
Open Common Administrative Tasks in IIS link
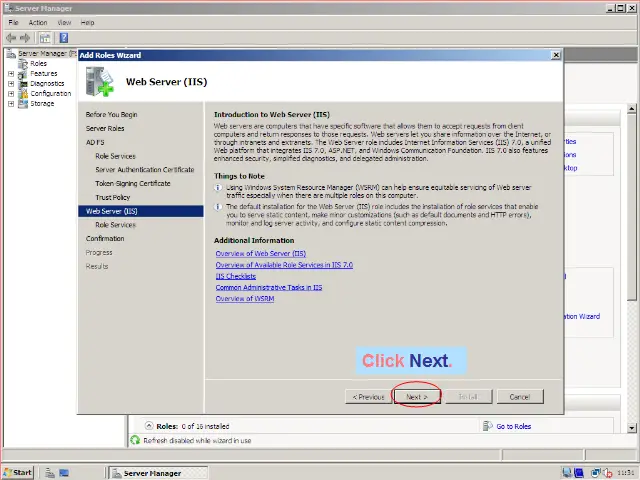tap(269, 287)
